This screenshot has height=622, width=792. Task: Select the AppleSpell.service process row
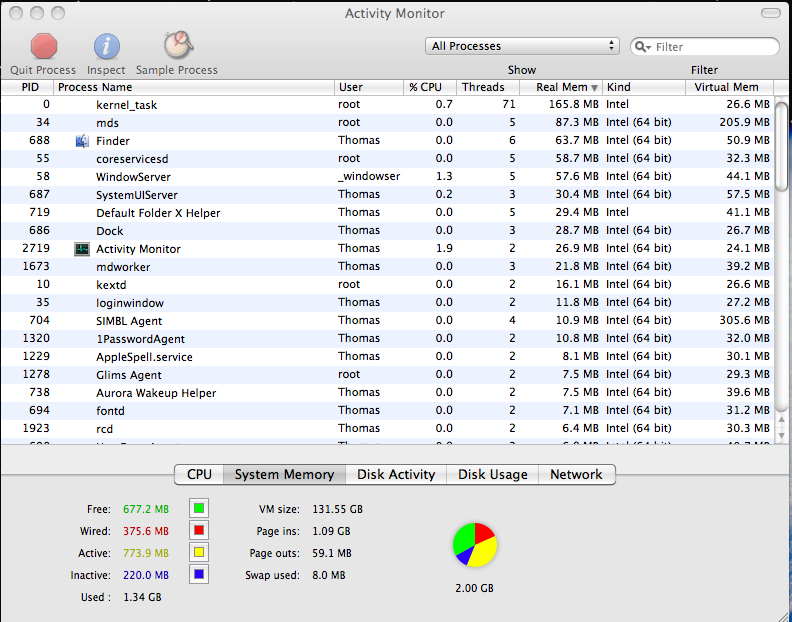click(387, 357)
